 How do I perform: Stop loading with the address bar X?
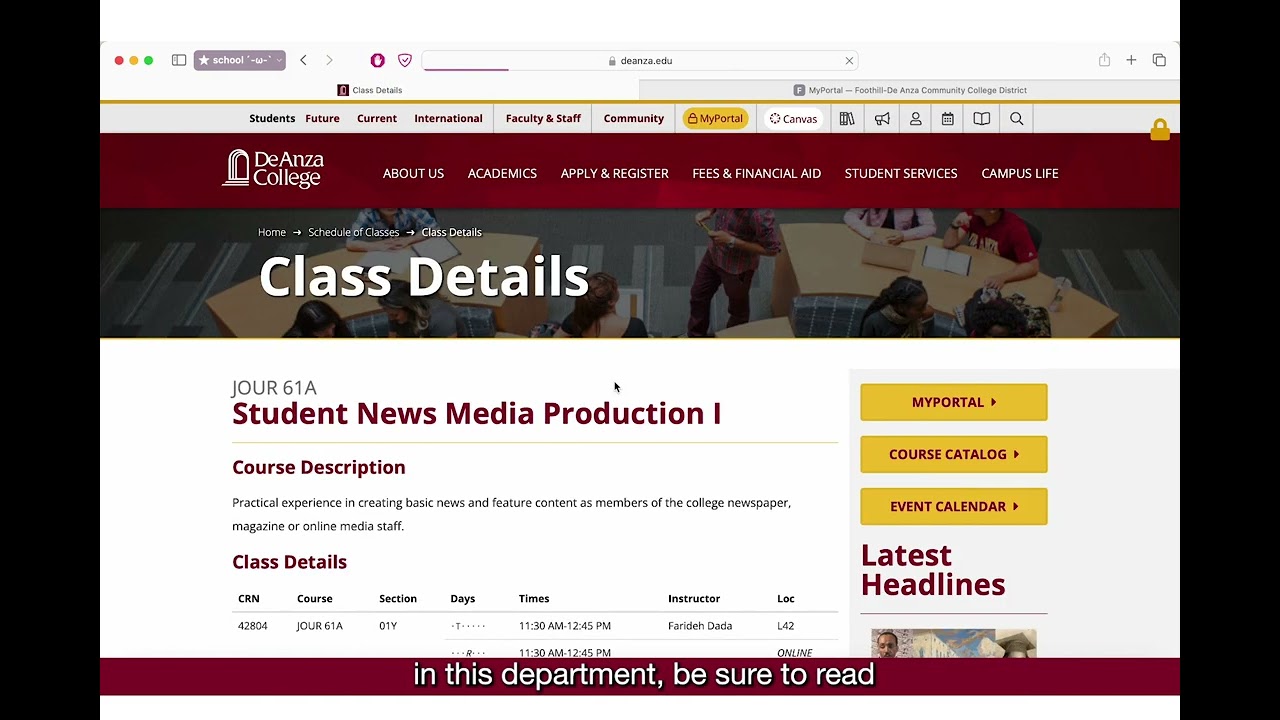(849, 60)
